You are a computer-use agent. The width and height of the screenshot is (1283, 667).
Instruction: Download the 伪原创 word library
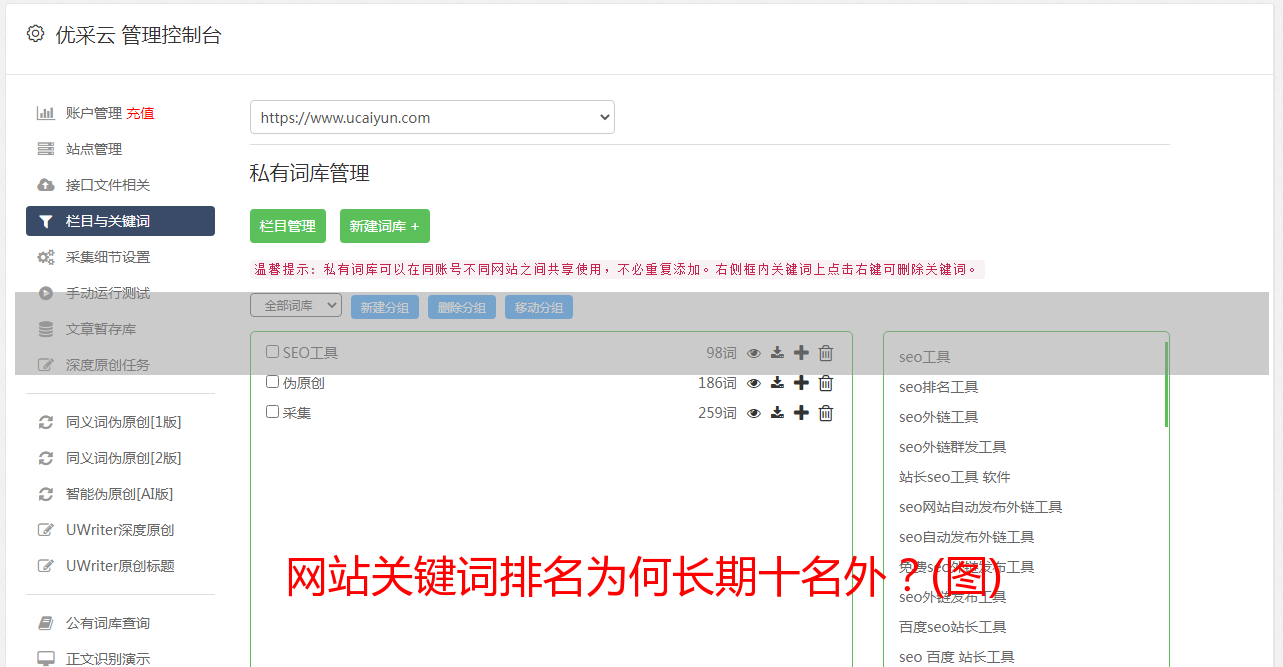coord(777,383)
